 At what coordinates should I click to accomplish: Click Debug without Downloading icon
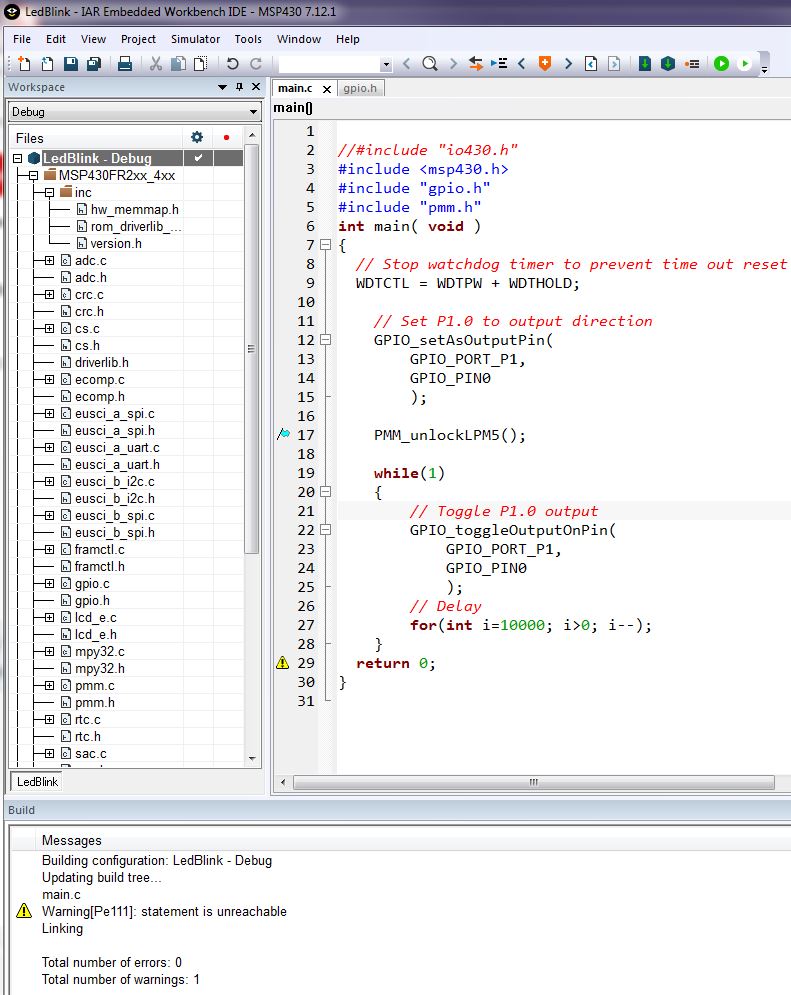click(x=745, y=63)
